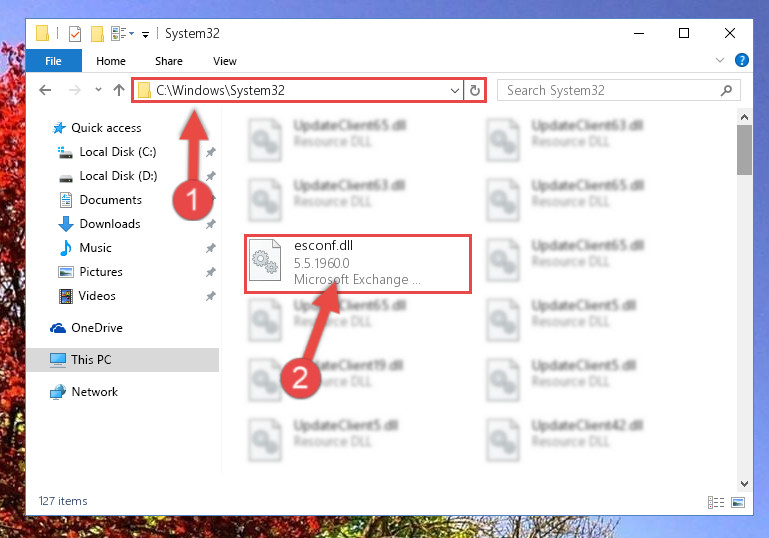Screen dimensions: 769x538
Task: Click the vertical scrollbar thumb
Action: (744, 150)
